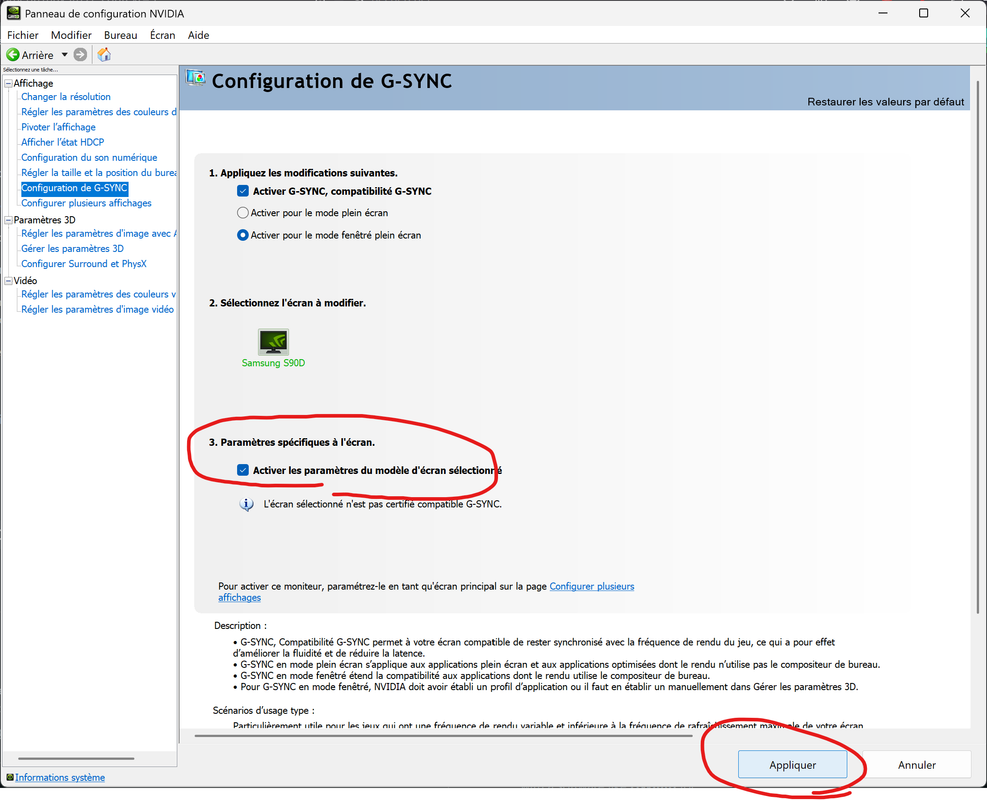
Task: Open Gérer les paramètres 3D
Action: pyautogui.click(x=72, y=249)
